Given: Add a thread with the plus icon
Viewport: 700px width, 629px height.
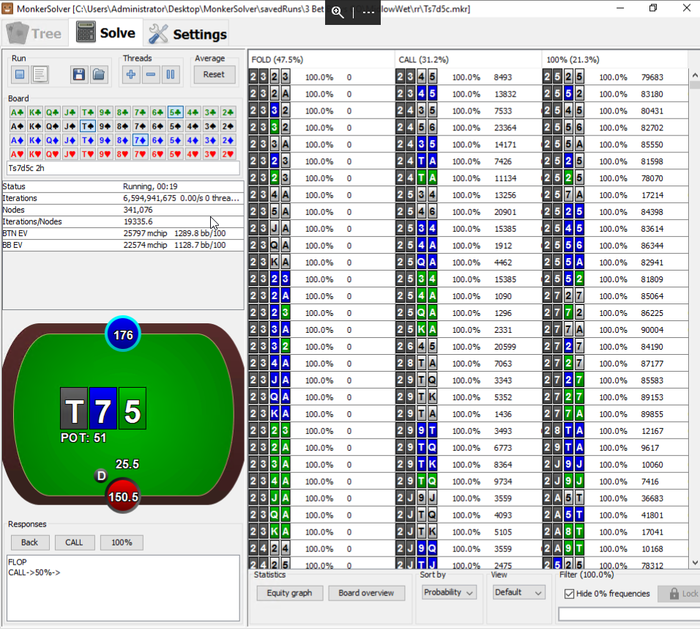Looking at the screenshot, I should [131, 75].
